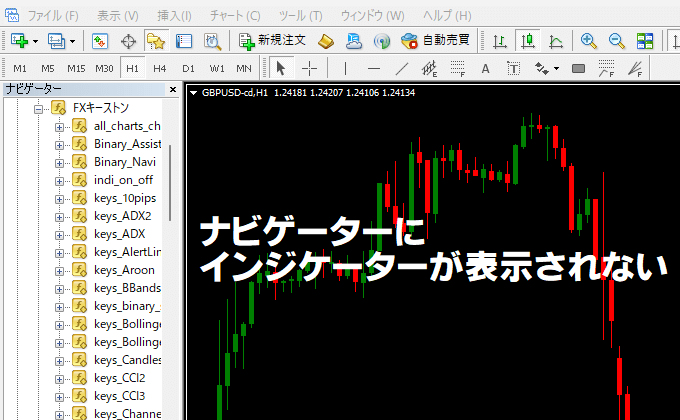
Task: Zoom out on the chart
Action: click(616, 41)
